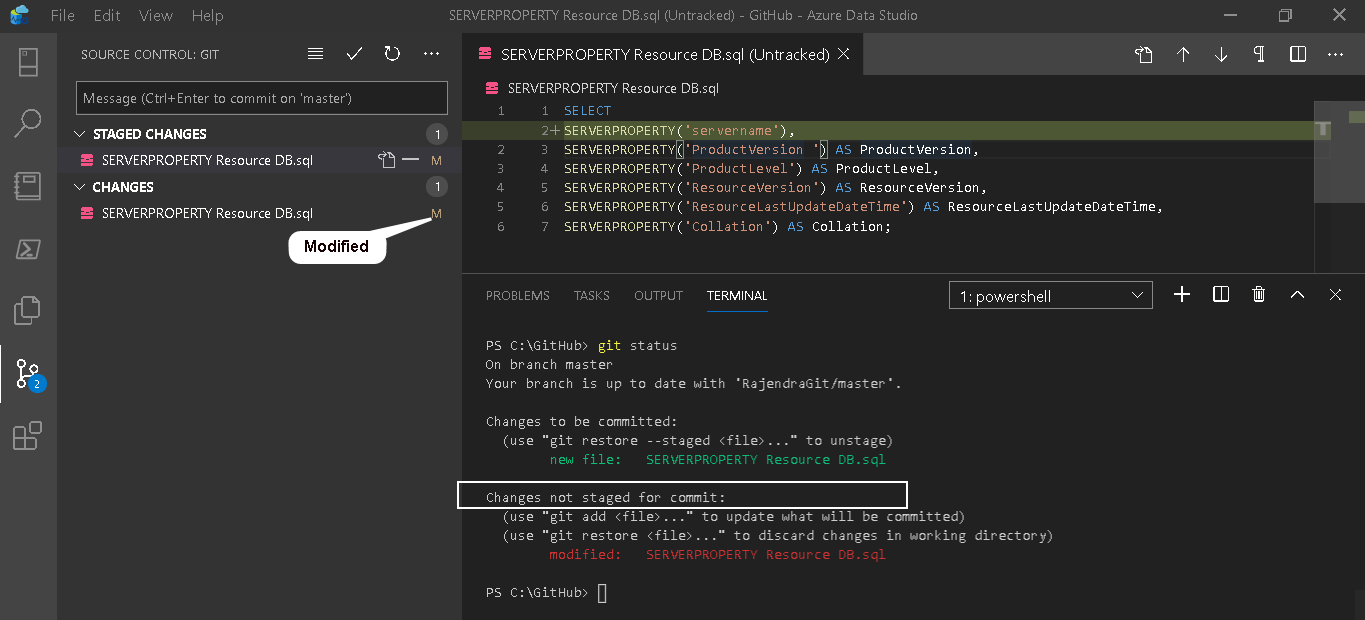This screenshot has height=620, width=1365.
Task: Collapse the Staged Changes section
Action: [x=81, y=134]
